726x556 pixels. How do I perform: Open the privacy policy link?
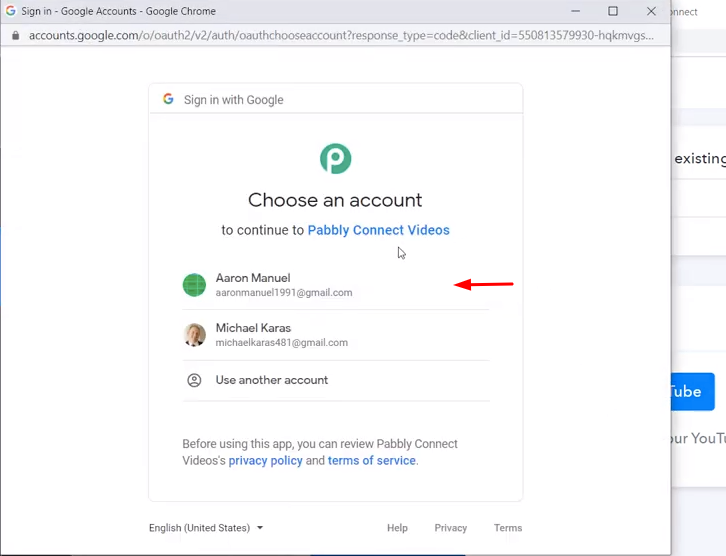point(265,461)
